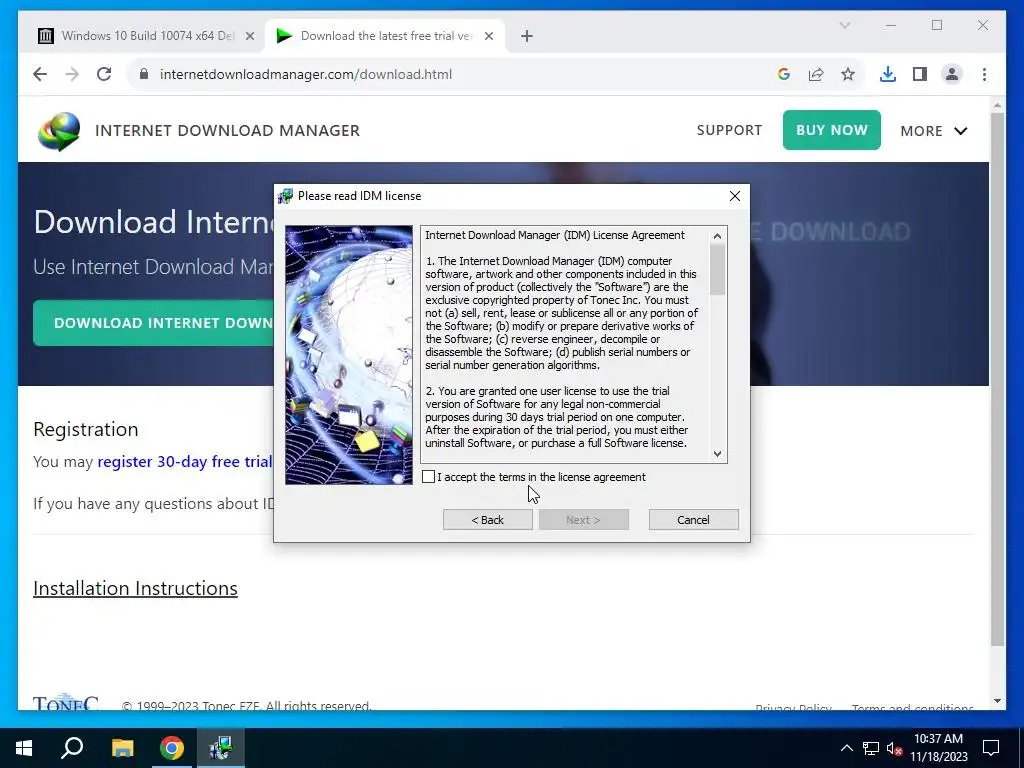Click the page scrollbar down arrow
Screen dimensions: 1024x768
point(997,701)
